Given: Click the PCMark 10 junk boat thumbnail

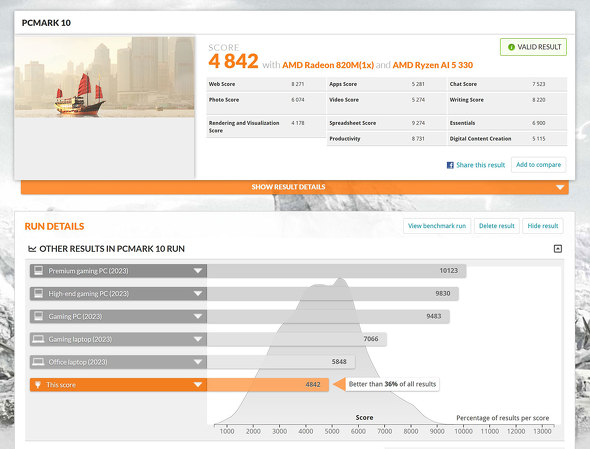Looking at the screenshot, I should pos(105,77).
